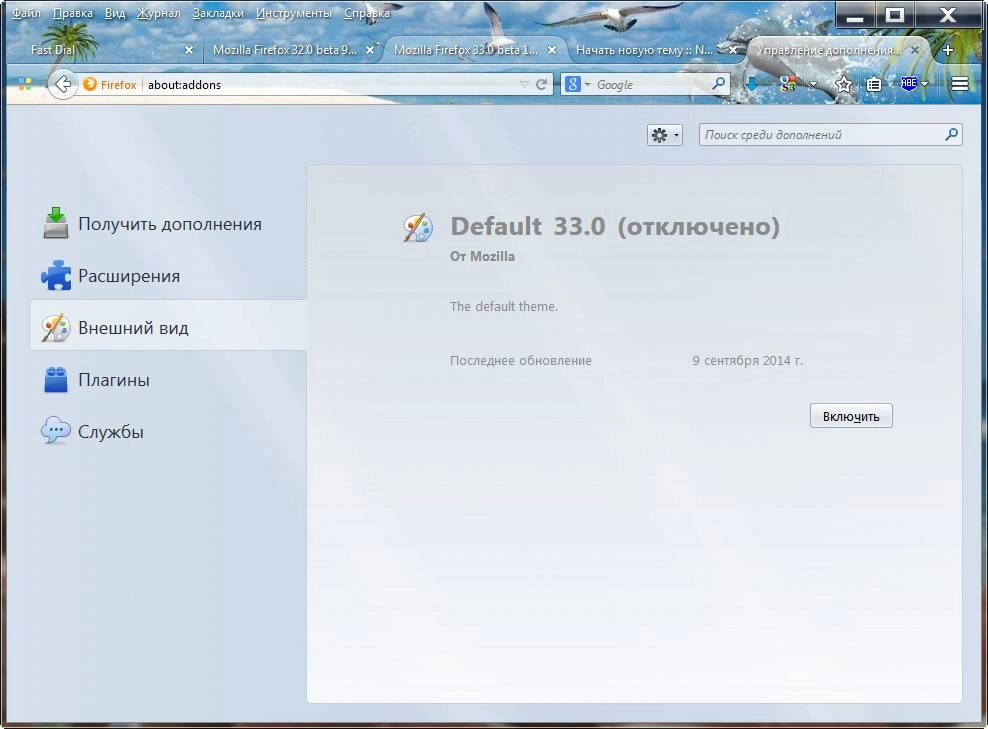Open the Инструменты menu
This screenshot has height=729, width=988.
point(294,13)
